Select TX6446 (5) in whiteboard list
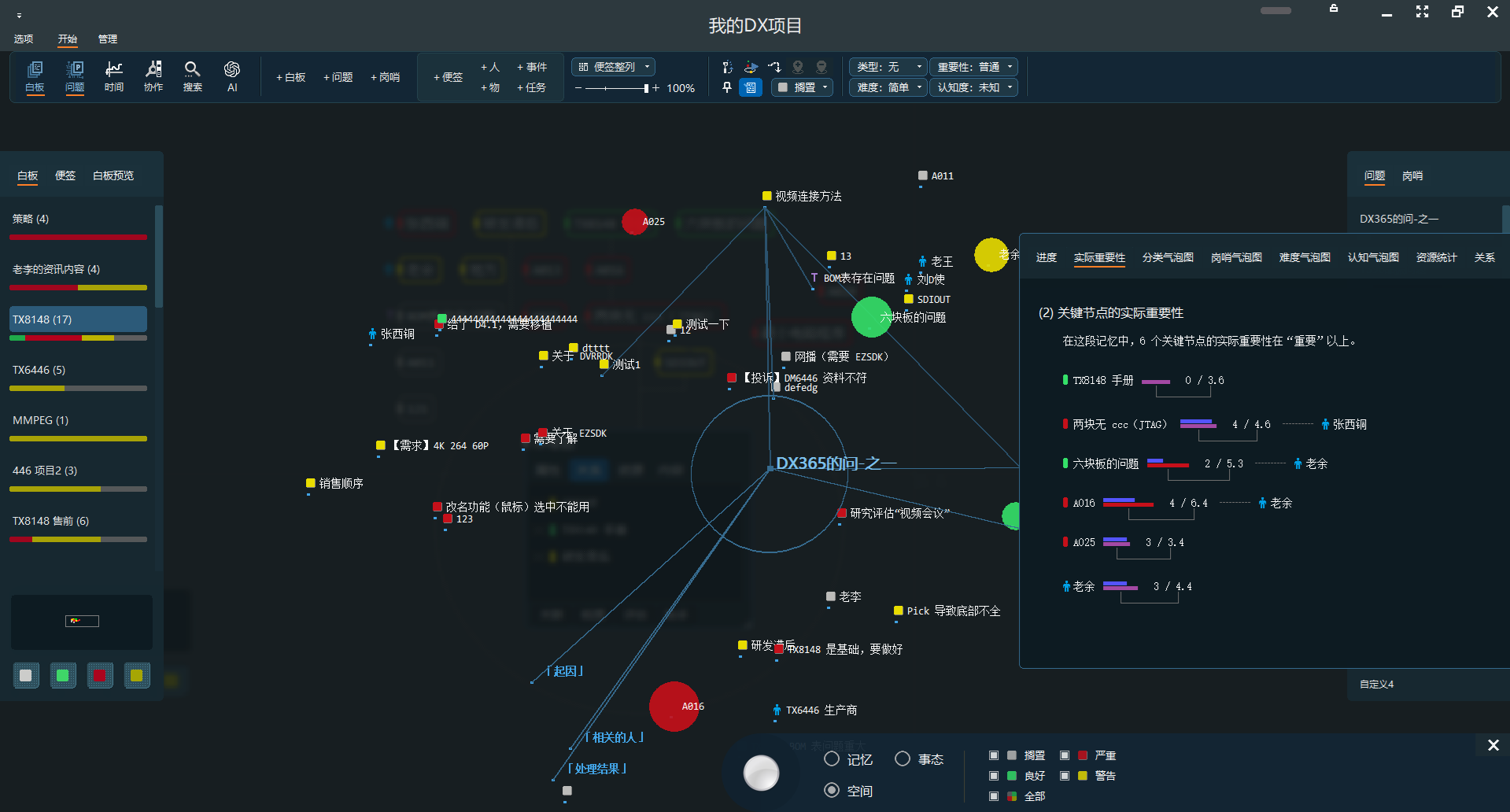The height and width of the screenshot is (812, 1510). point(78,370)
